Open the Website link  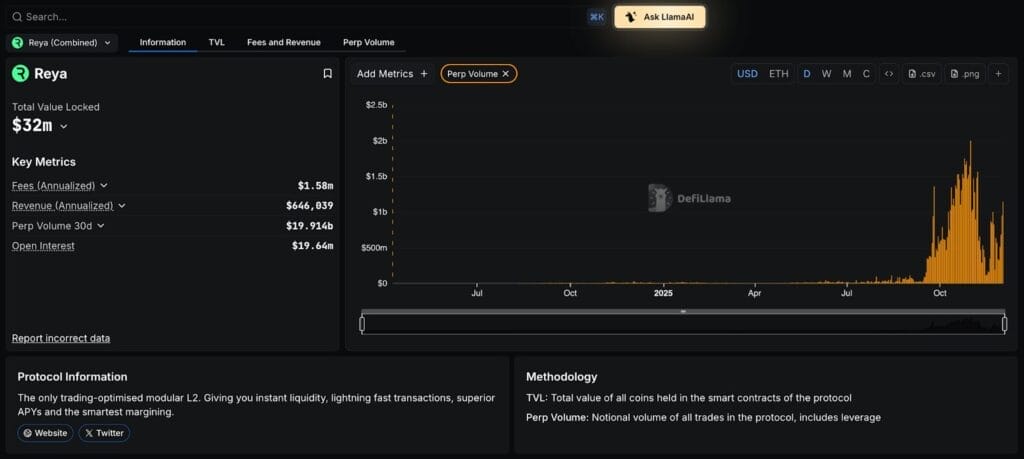[x=45, y=433]
